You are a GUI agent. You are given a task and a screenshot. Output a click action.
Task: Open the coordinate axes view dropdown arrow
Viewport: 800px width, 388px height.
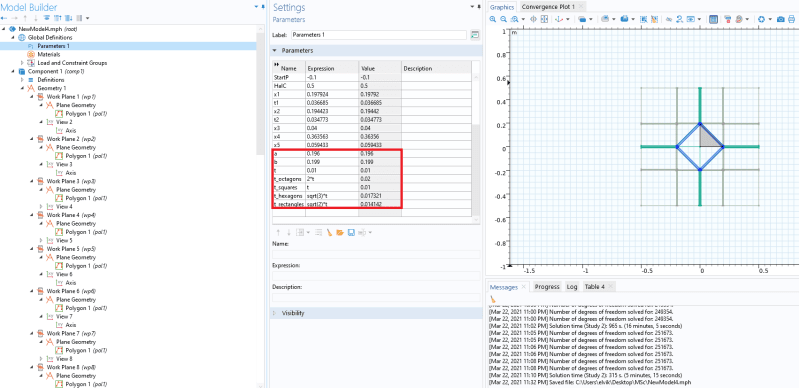click(x=568, y=19)
